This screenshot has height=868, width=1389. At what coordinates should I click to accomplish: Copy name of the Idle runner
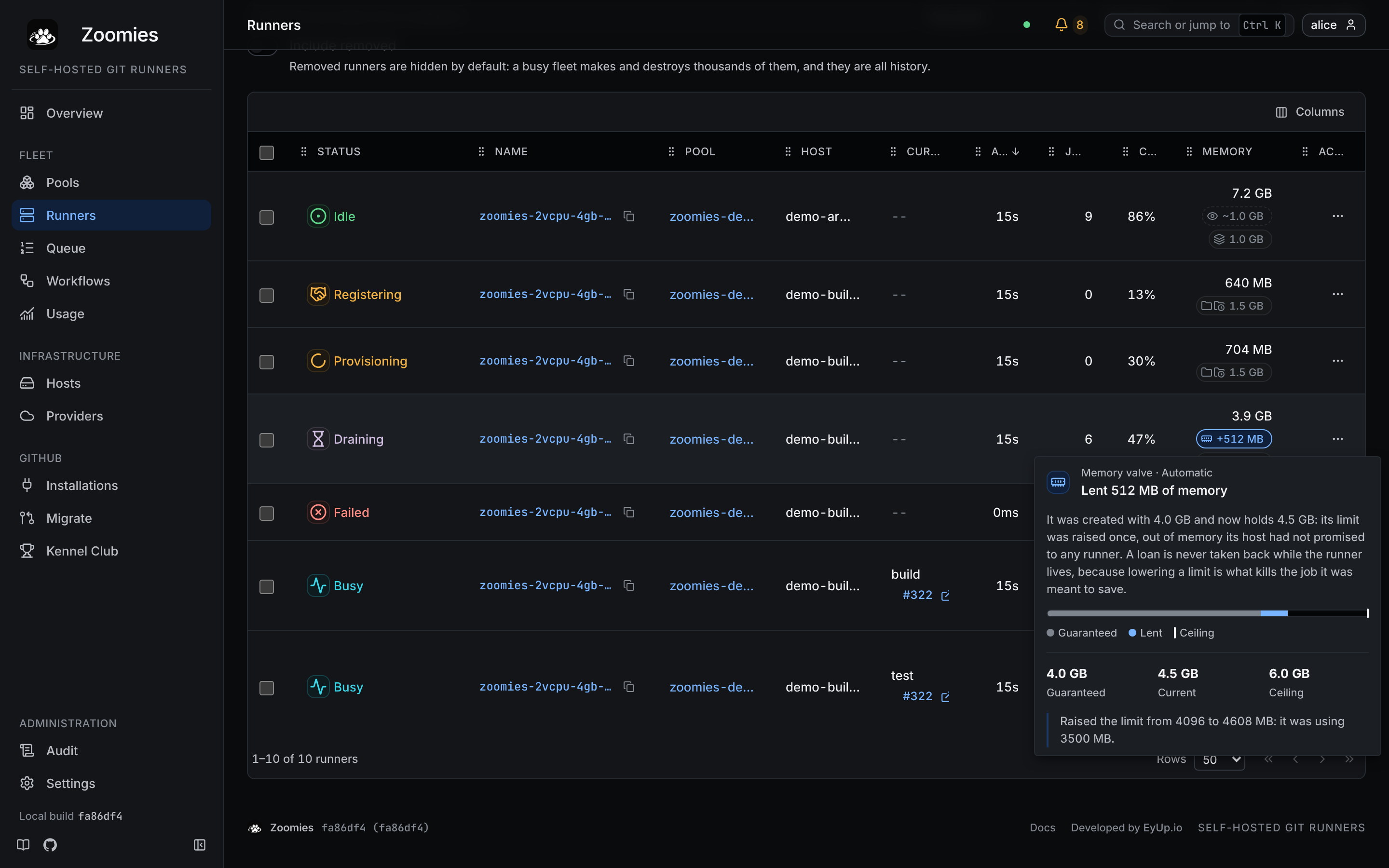tap(629, 217)
